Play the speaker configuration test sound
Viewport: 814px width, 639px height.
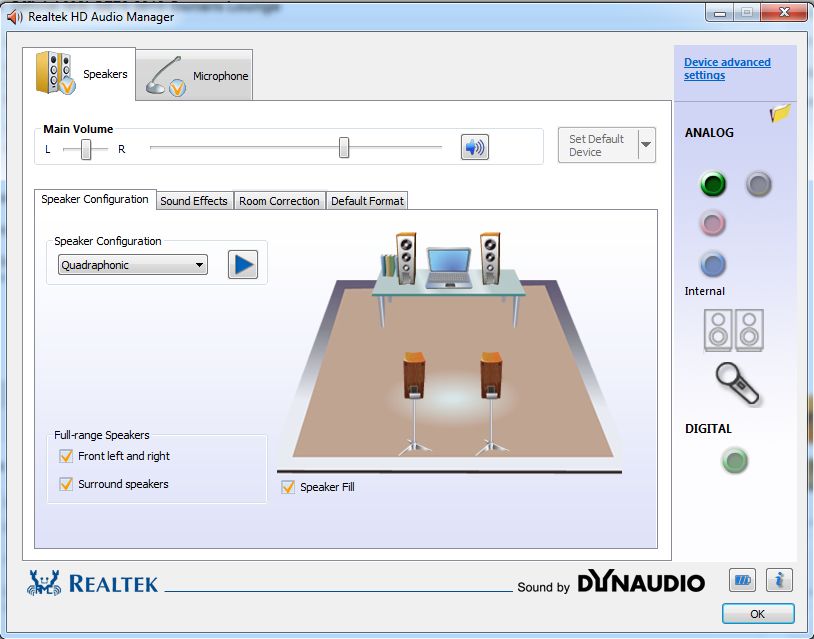coord(243,264)
